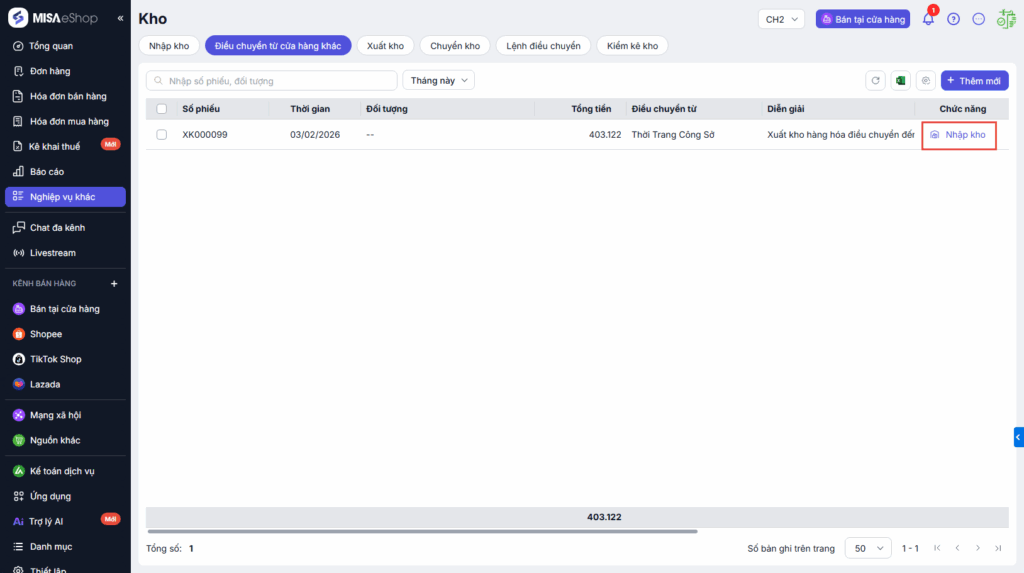
Task: Change records per page dropdown 50
Action: 868,548
